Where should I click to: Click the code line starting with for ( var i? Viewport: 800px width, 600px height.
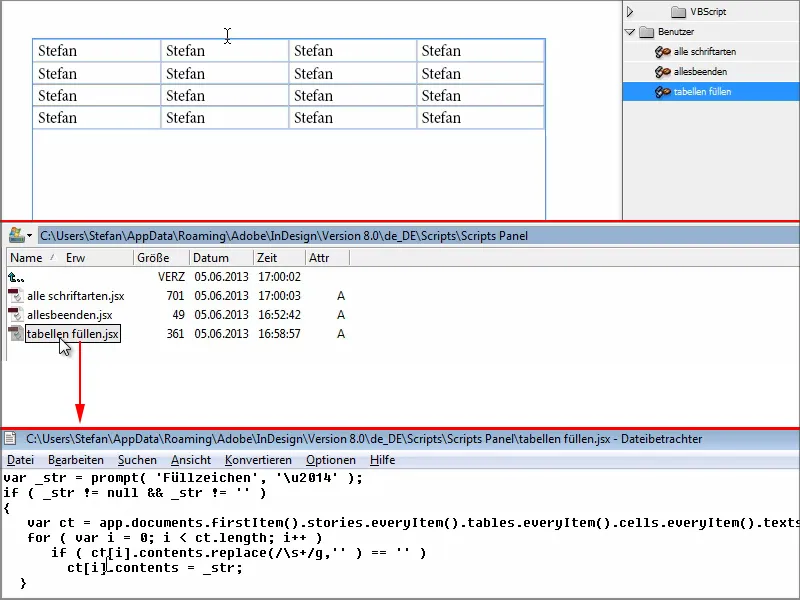tap(174, 538)
